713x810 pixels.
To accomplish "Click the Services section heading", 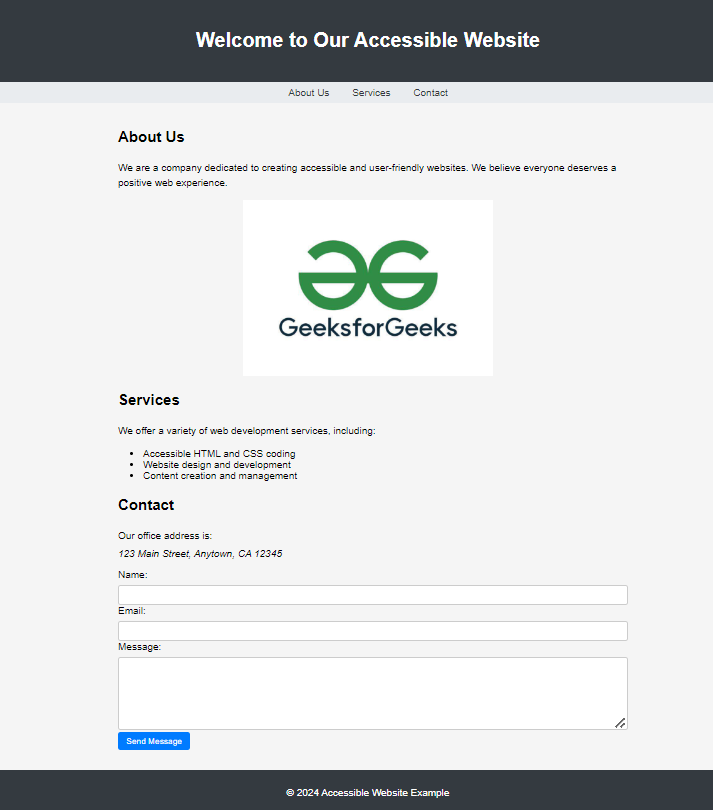I will [149, 400].
